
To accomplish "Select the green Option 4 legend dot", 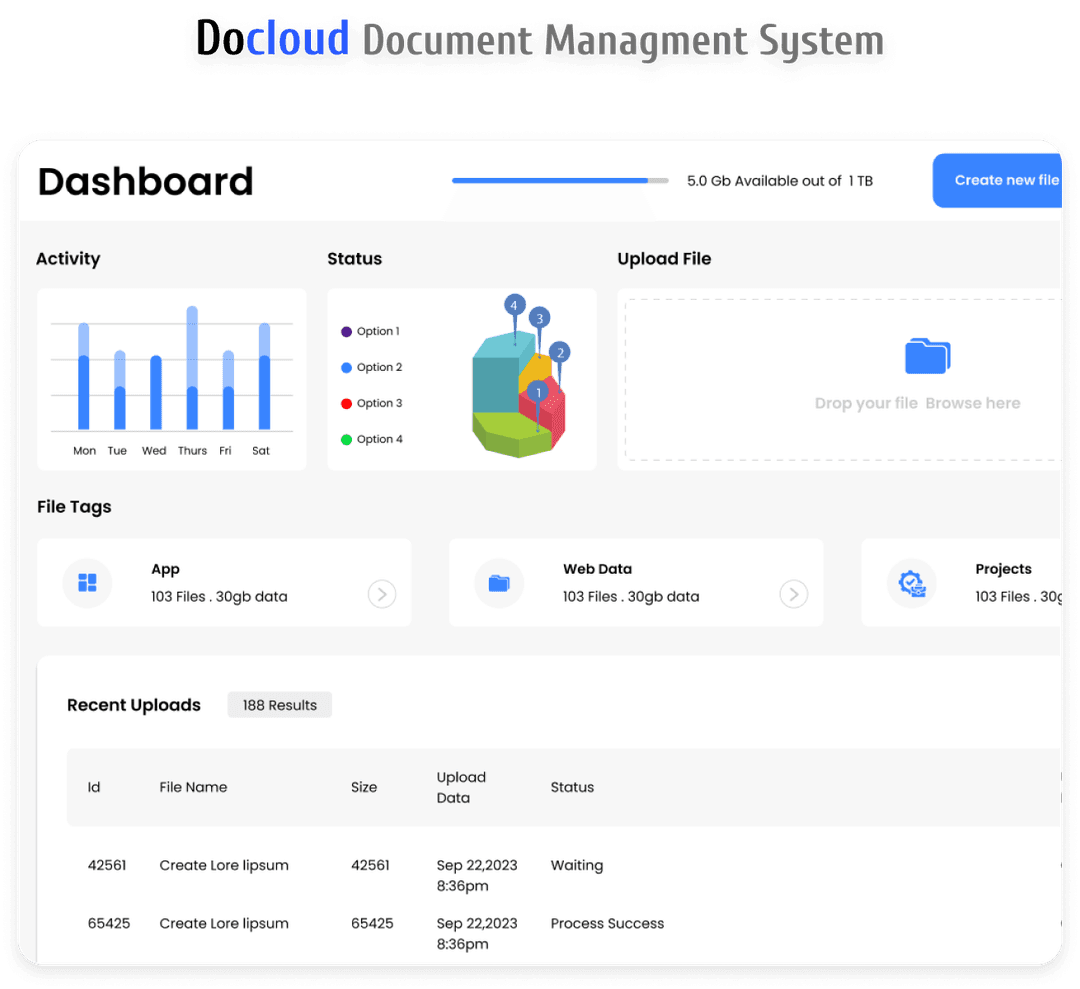I will point(346,440).
